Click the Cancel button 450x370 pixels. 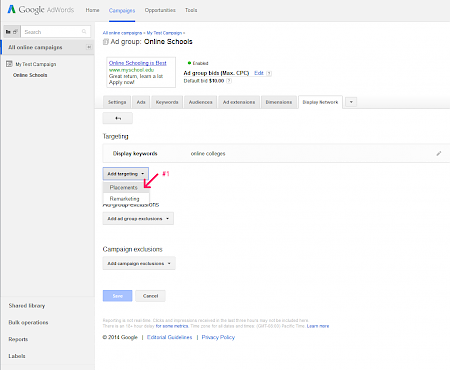click(150, 296)
